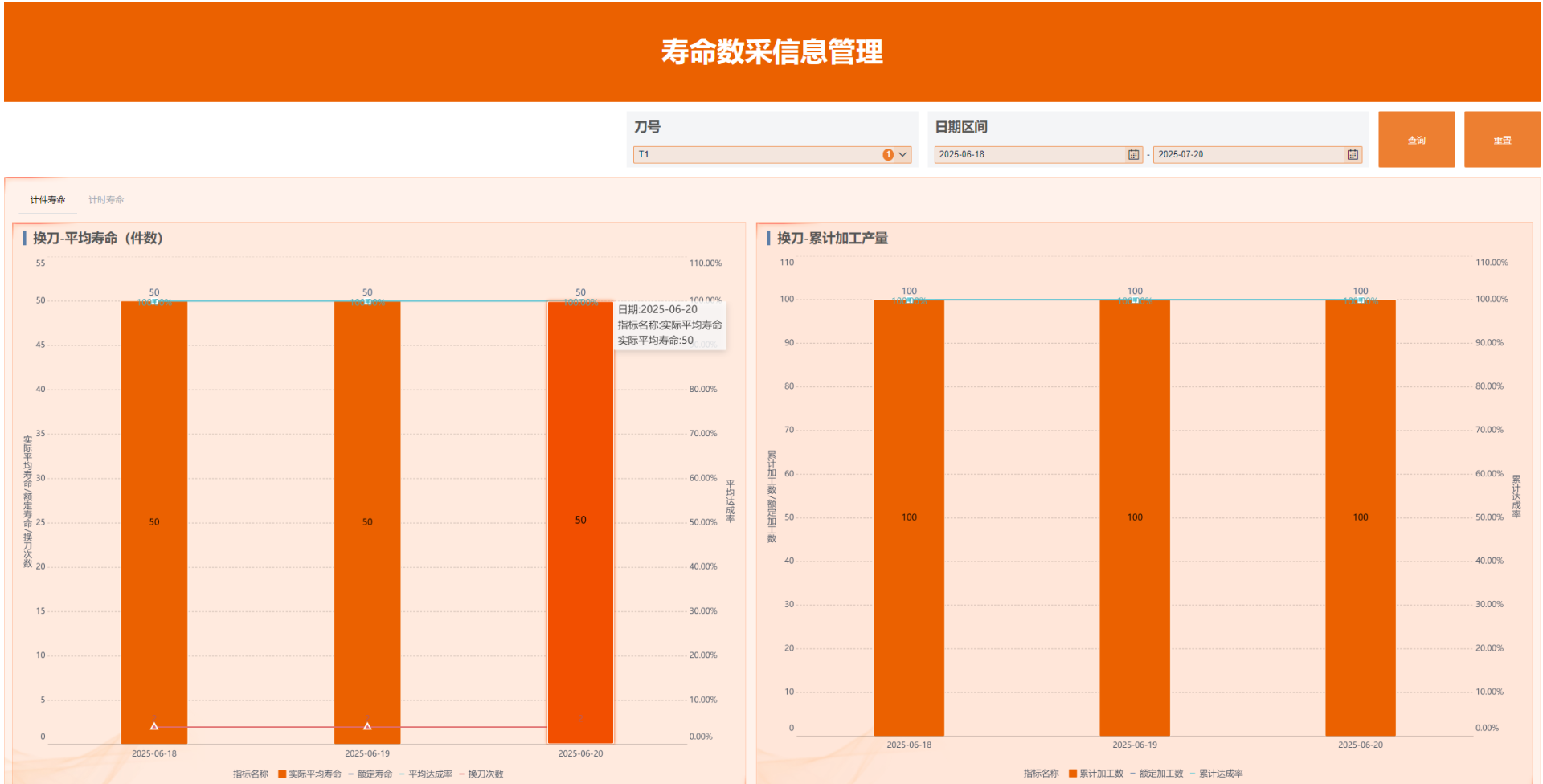
Task: Select the 计件寿命 tab
Action: point(47,200)
